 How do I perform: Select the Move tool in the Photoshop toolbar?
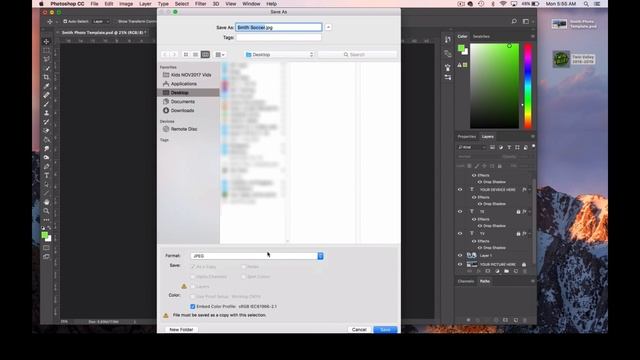point(46,42)
